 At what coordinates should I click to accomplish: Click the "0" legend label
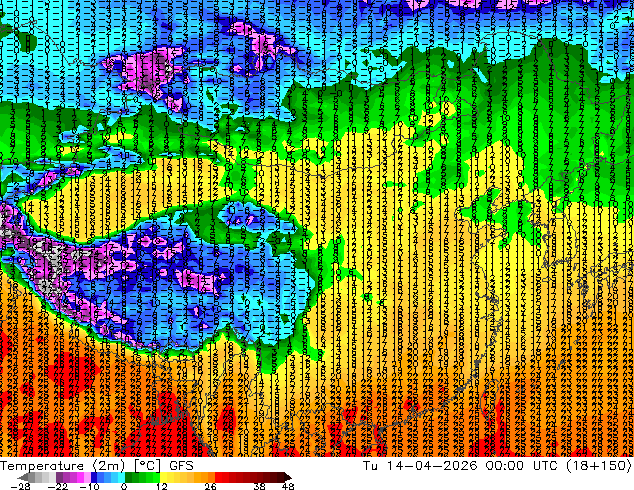124,486
